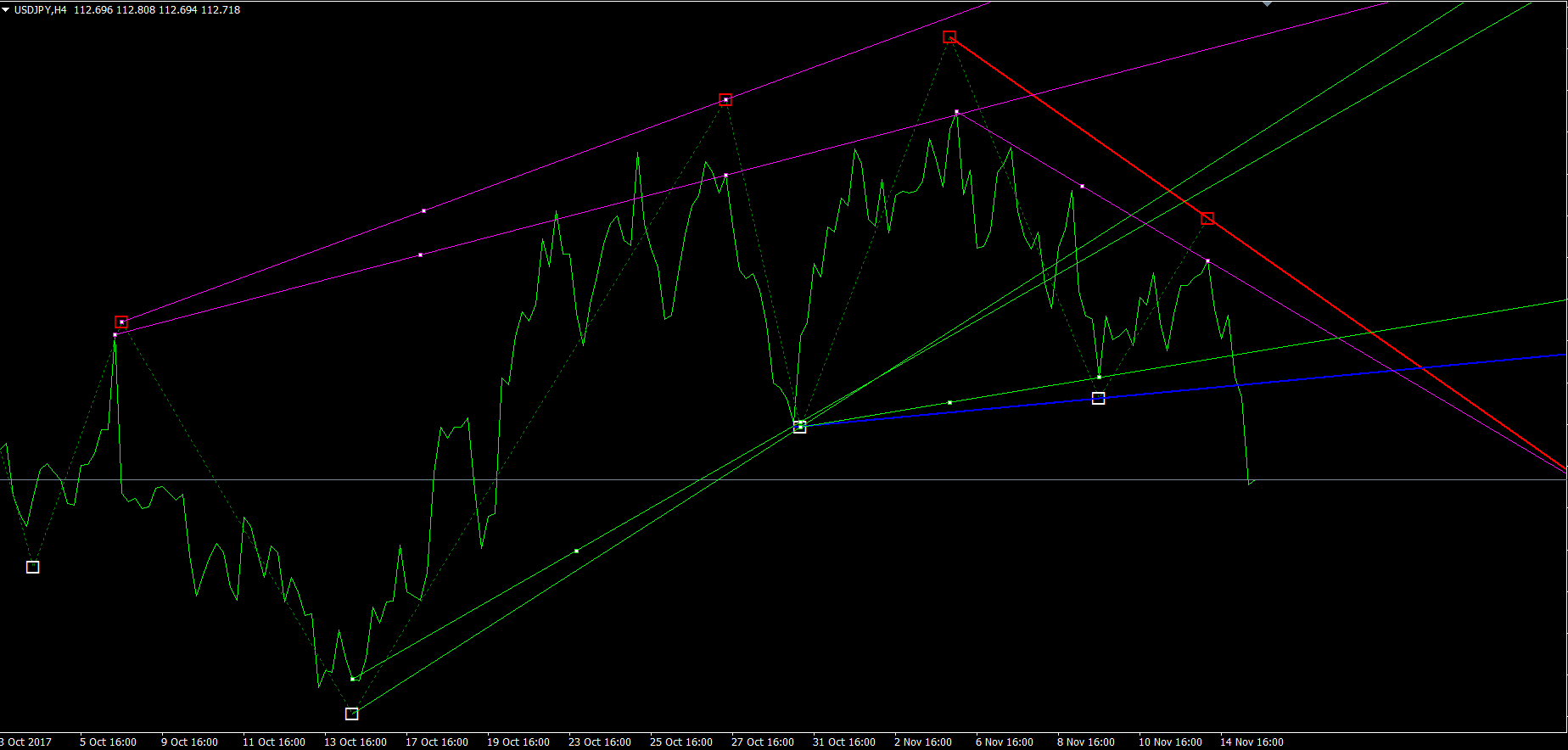Click the '11 Oct 16:00' time label

[274, 742]
